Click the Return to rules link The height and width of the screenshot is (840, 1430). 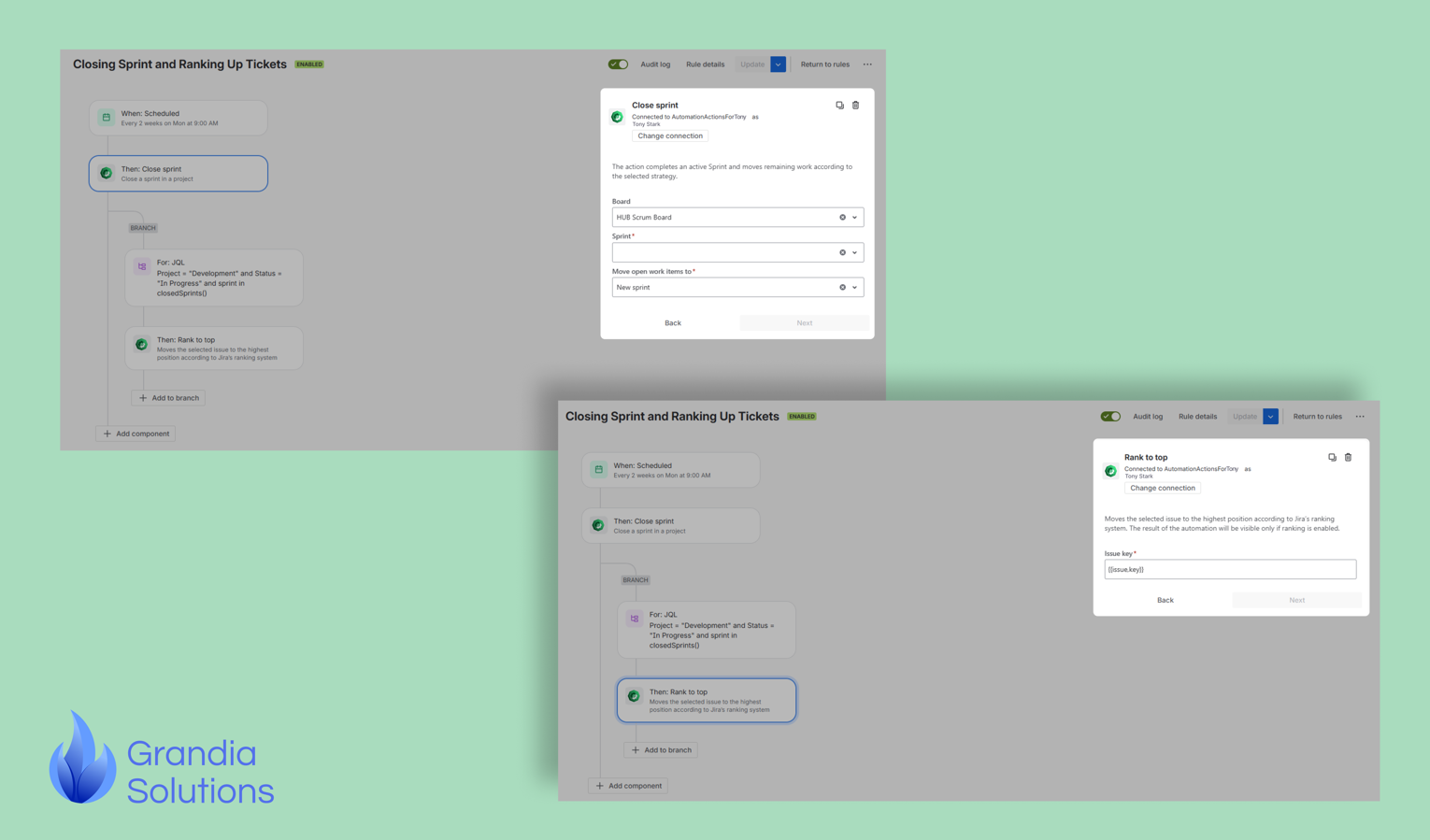coord(825,64)
